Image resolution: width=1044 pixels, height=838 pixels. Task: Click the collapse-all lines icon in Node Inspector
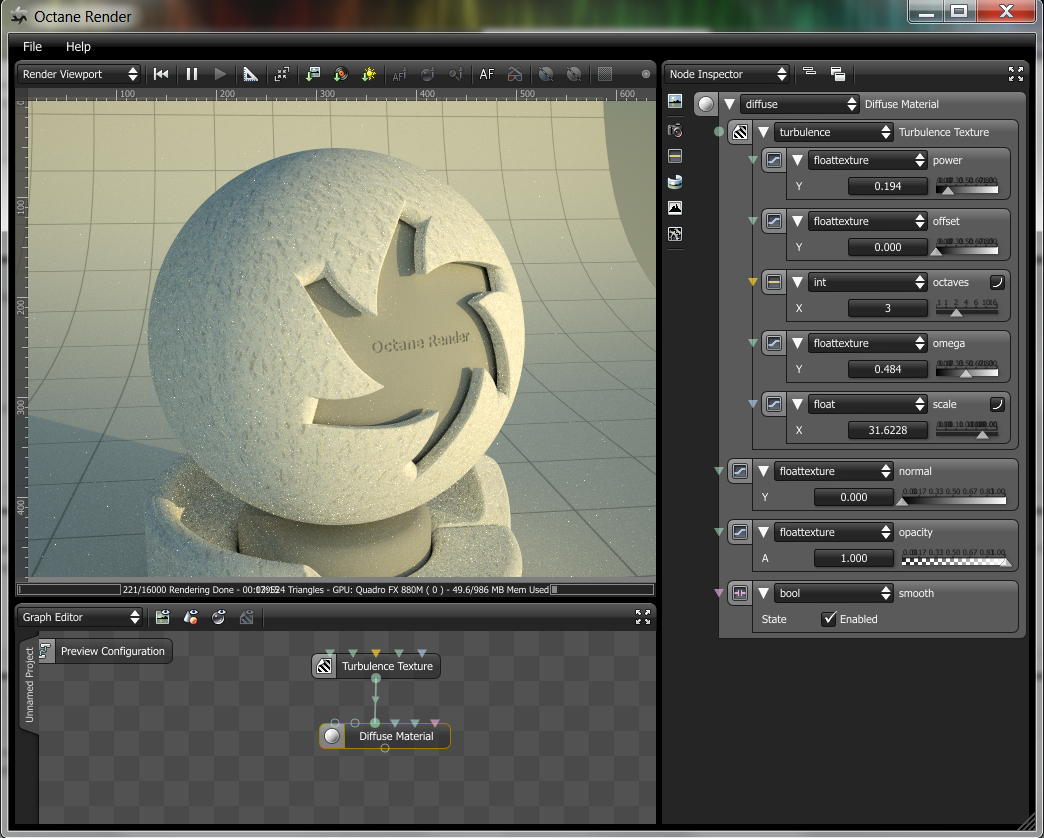(810, 73)
